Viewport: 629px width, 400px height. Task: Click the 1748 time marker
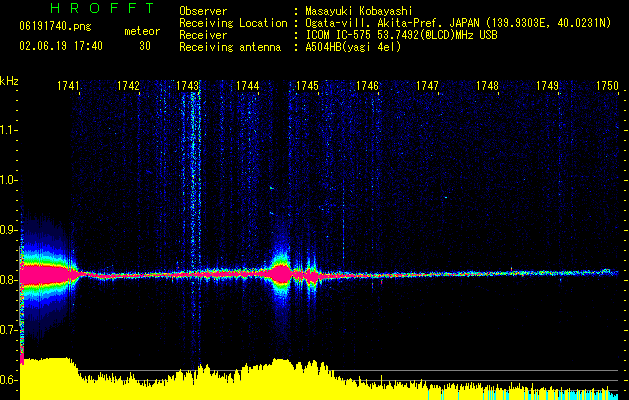pos(487,86)
